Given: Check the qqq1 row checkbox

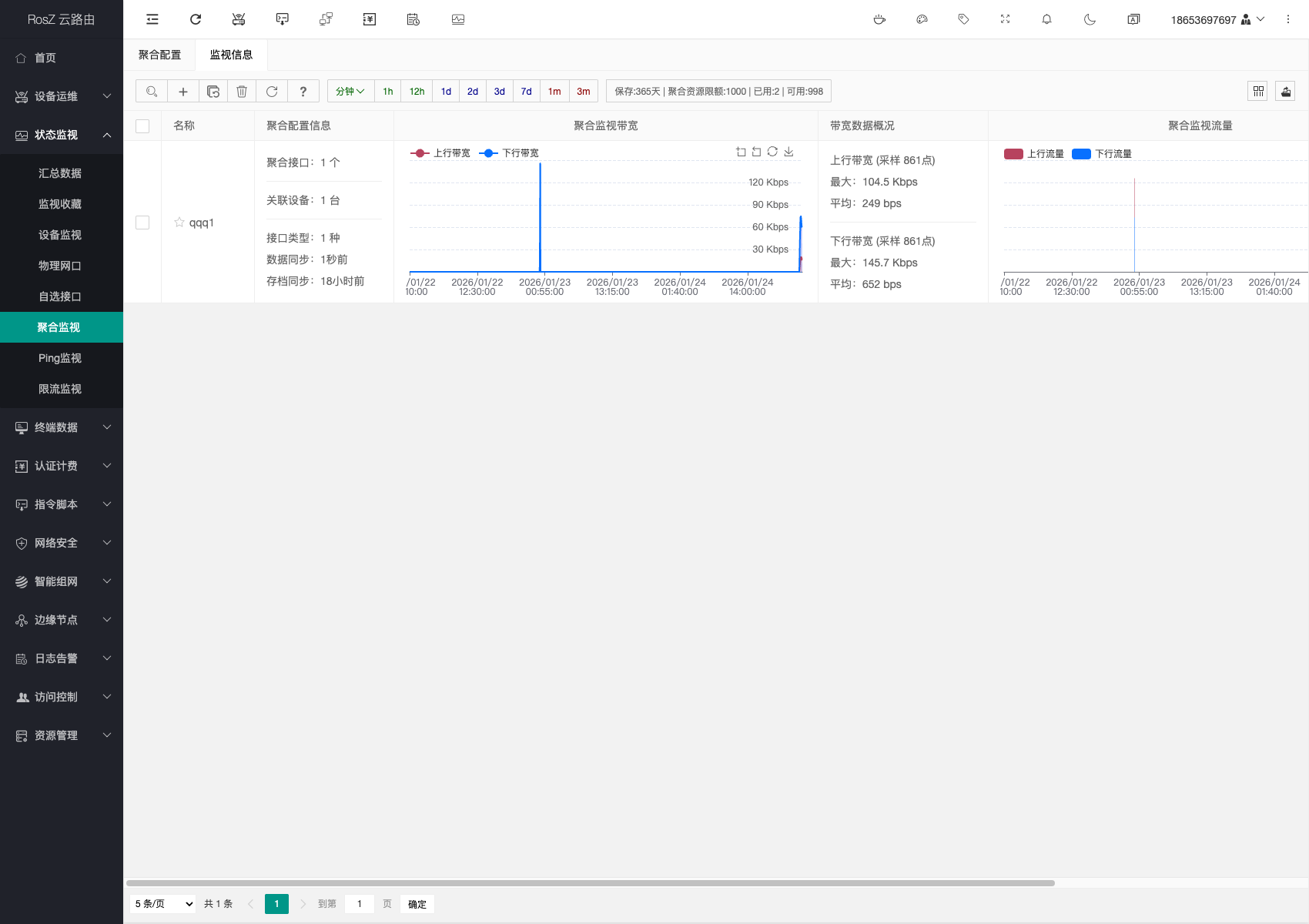Looking at the screenshot, I should coord(142,223).
